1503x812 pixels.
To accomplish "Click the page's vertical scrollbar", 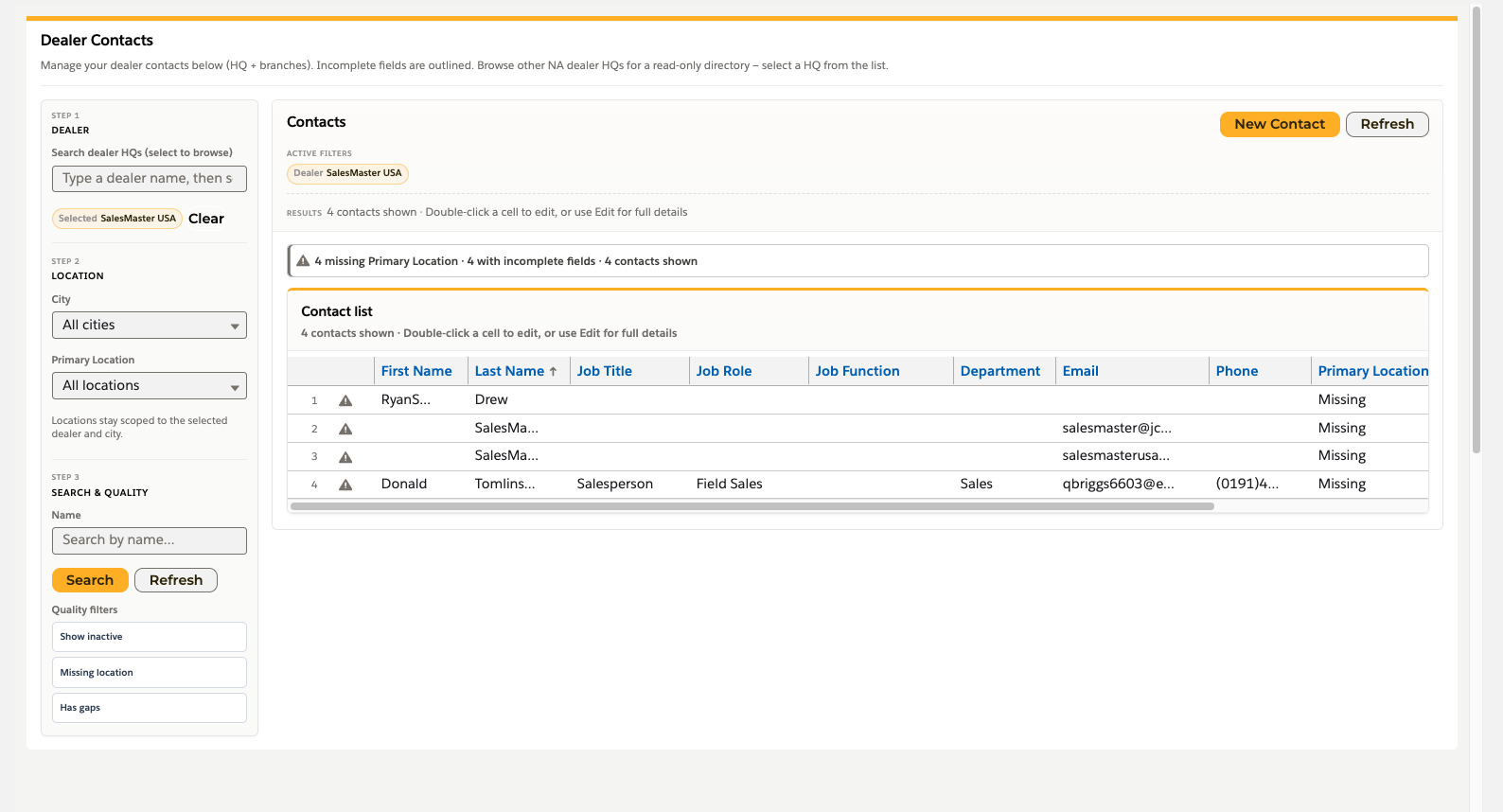I will pos(1476,229).
